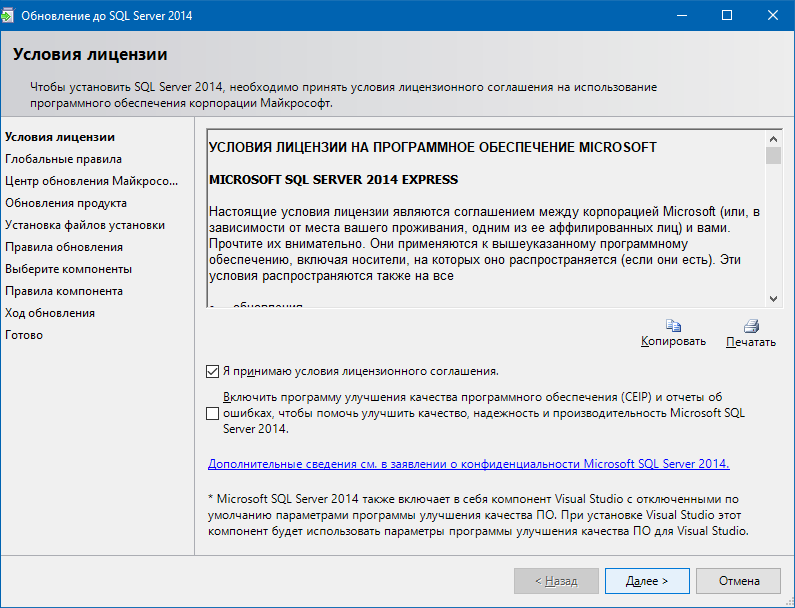Viewport: 795px width, 608px height.
Task: Click the 'Отмена' button
Action: click(x=738, y=581)
